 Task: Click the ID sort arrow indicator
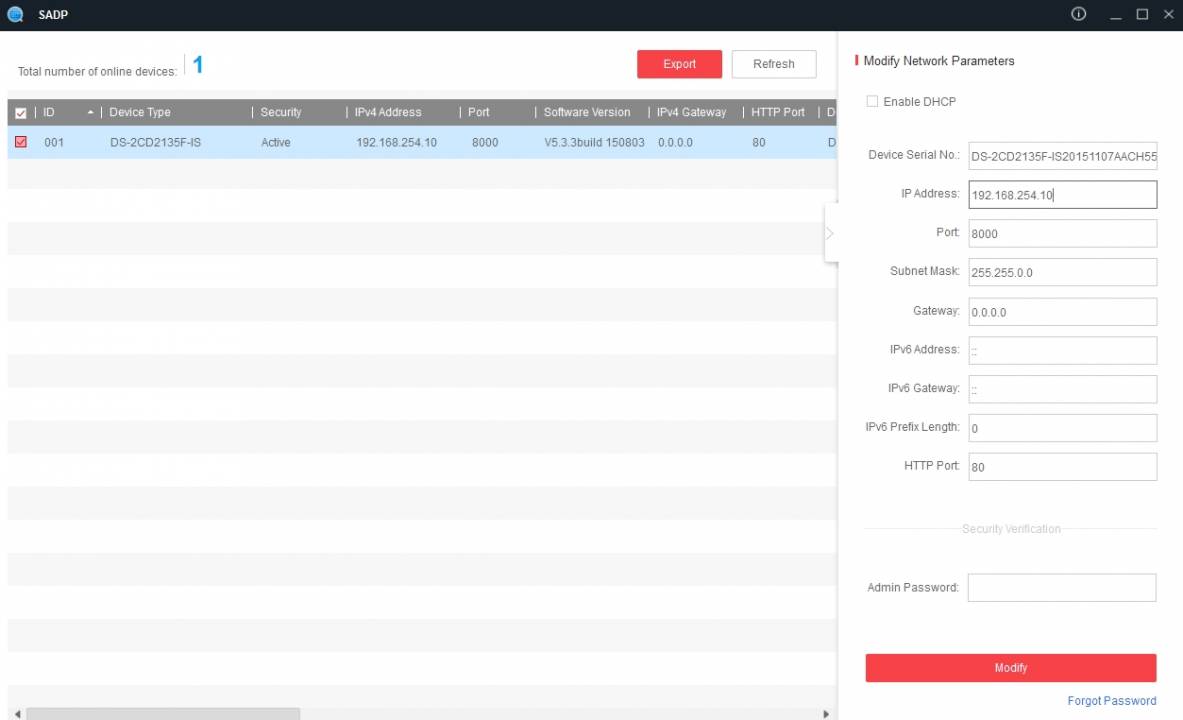tap(91, 112)
